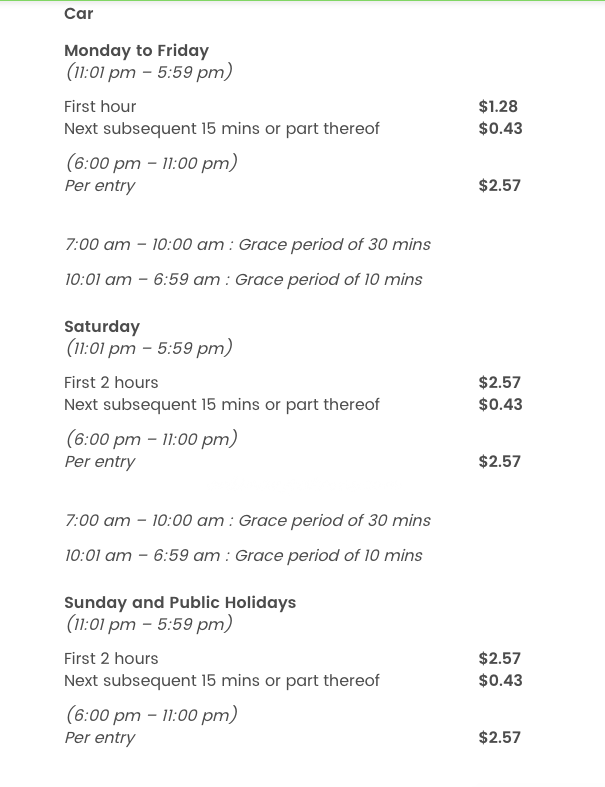Select Saturday first 2 hours $2.57 price
The image size is (605, 787).
click(x=499, y=382)
